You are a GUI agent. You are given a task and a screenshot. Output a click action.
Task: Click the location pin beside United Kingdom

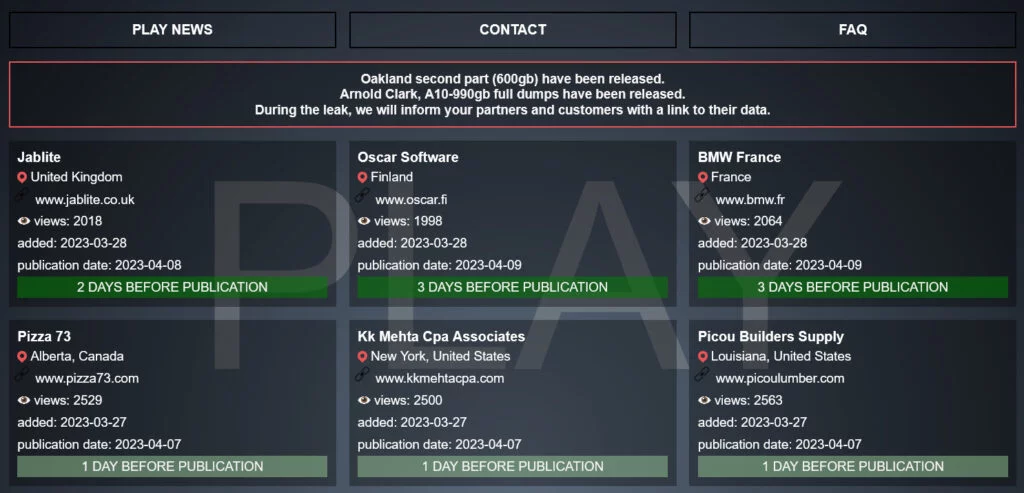22,178
